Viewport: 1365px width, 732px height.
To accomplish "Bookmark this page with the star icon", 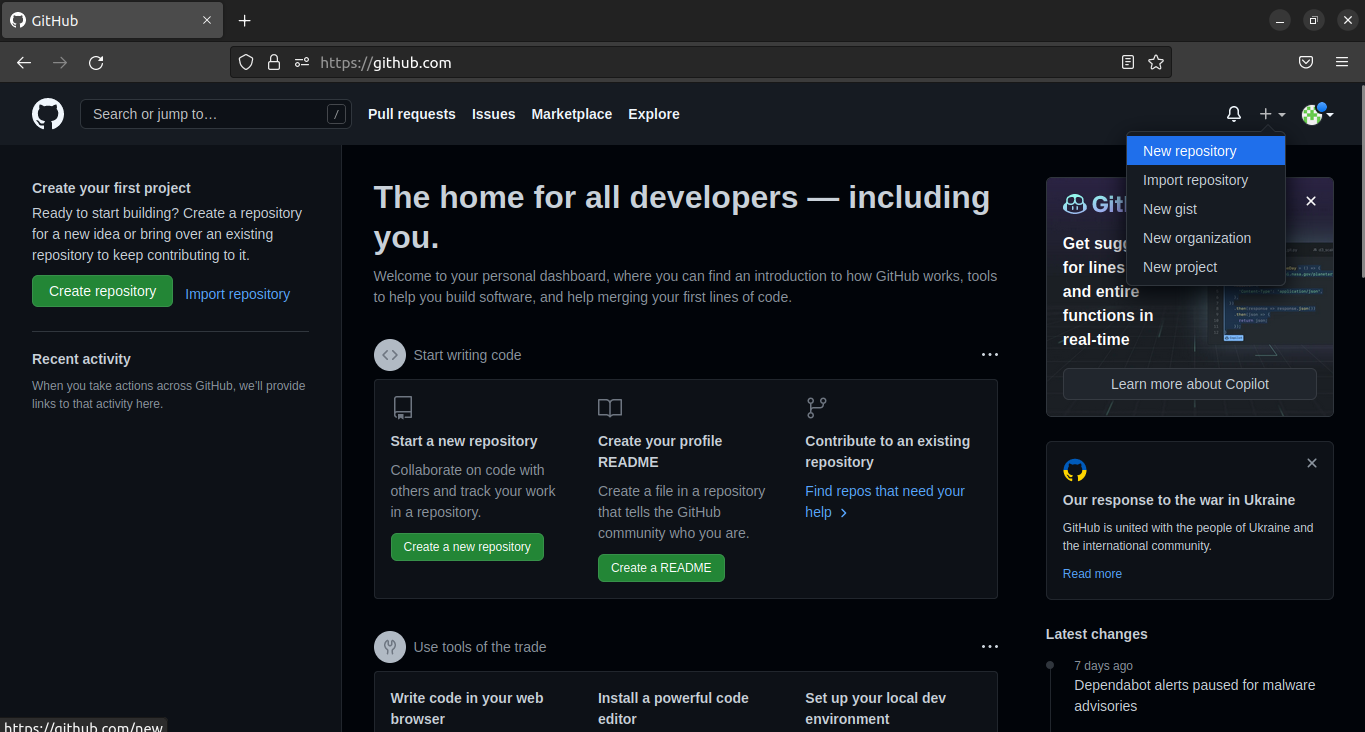I will tap(1156, 62).
